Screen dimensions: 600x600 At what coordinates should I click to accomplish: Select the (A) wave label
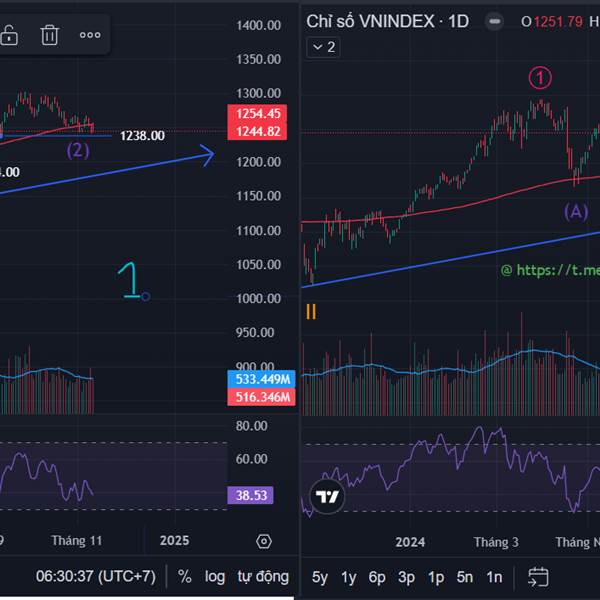point(576,212)
